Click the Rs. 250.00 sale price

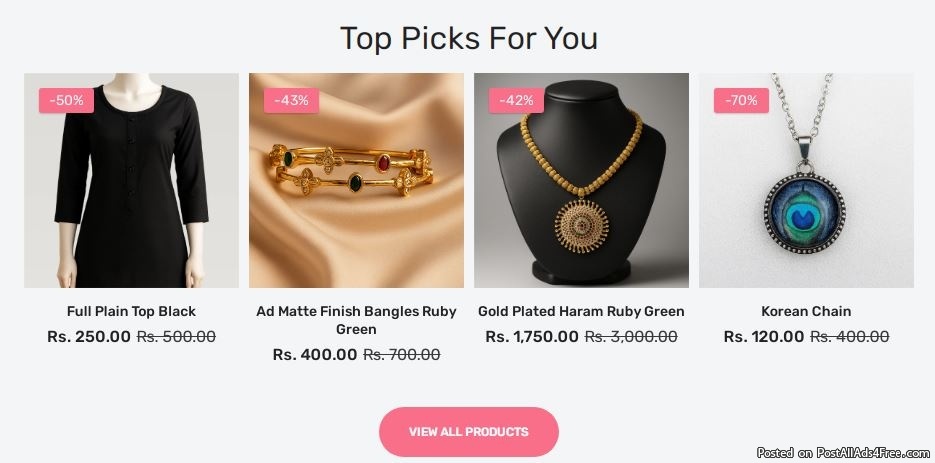[x=89, y=337]
